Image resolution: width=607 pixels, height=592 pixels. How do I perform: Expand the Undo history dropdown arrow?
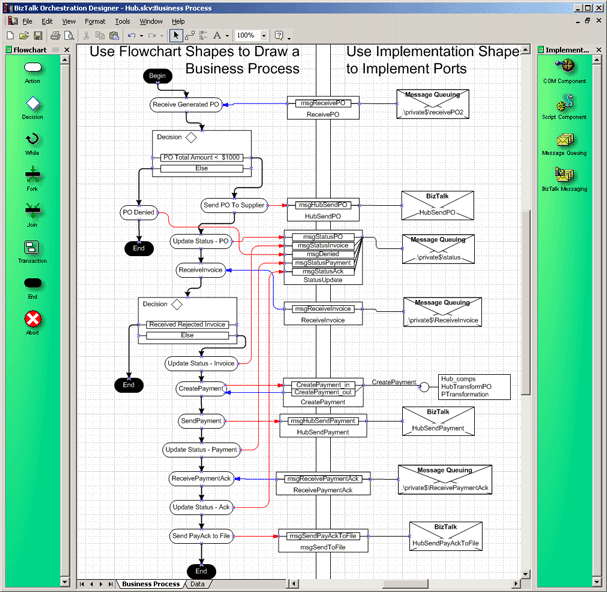(144, 35)
